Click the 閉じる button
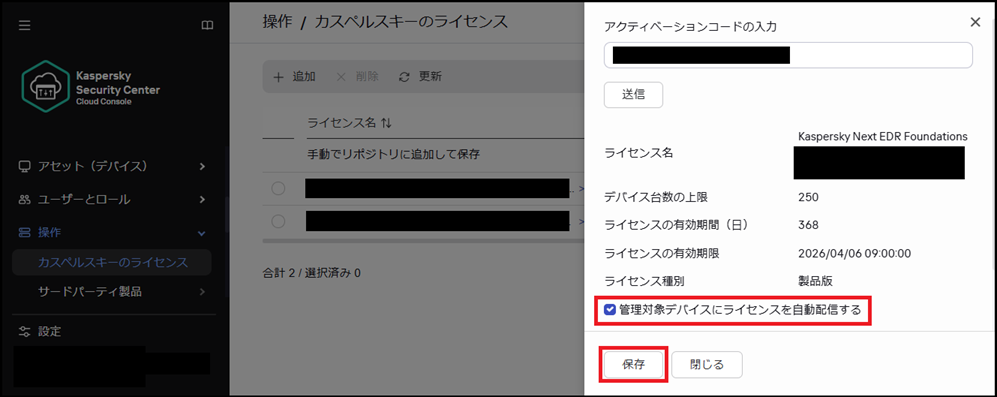This screenshot has width=997, height=397. click(707, 365)
